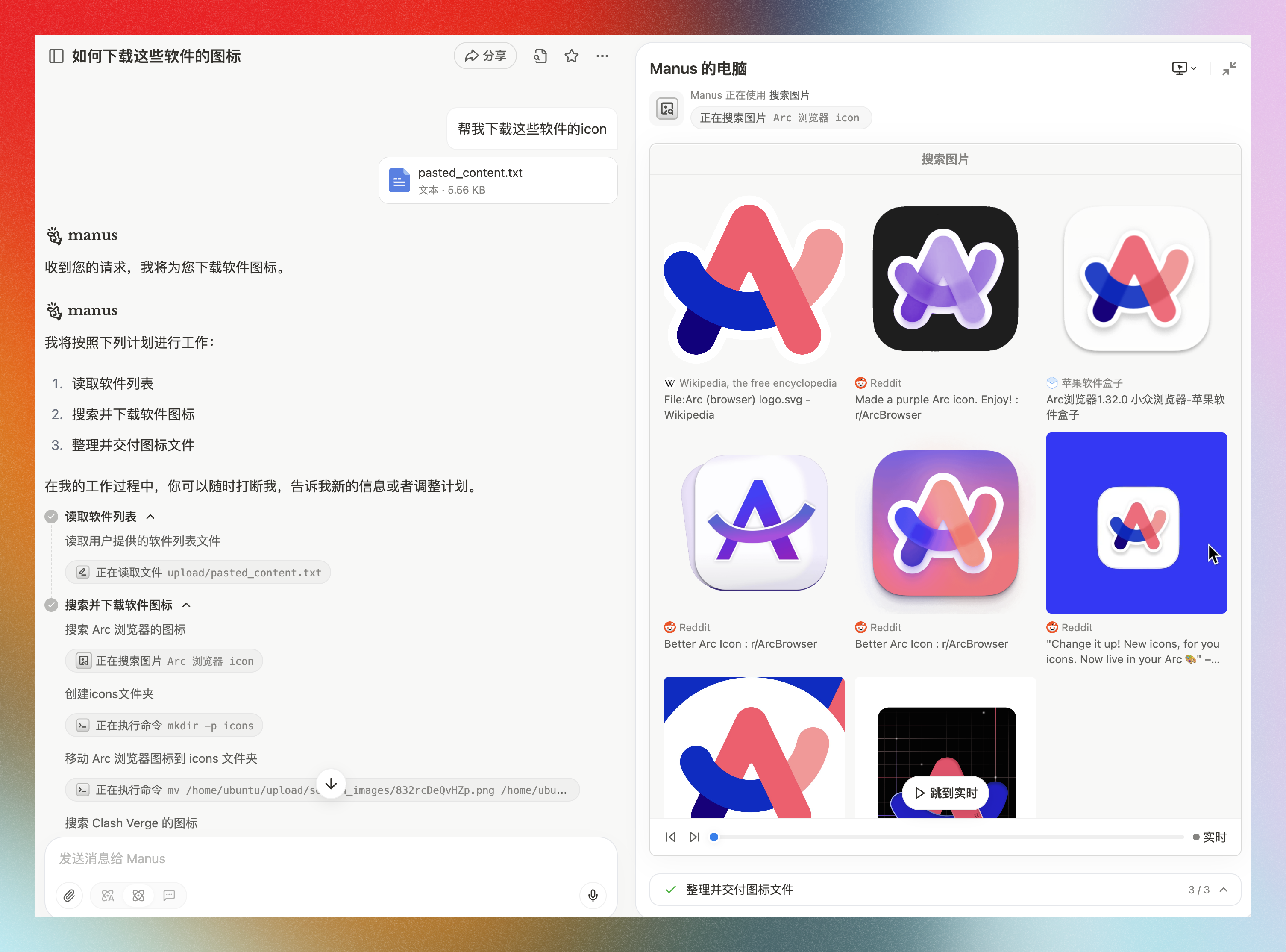Click the blue playback progress slider handle
The height and width of the screenshot is (952, 1286).
[714, 837]
